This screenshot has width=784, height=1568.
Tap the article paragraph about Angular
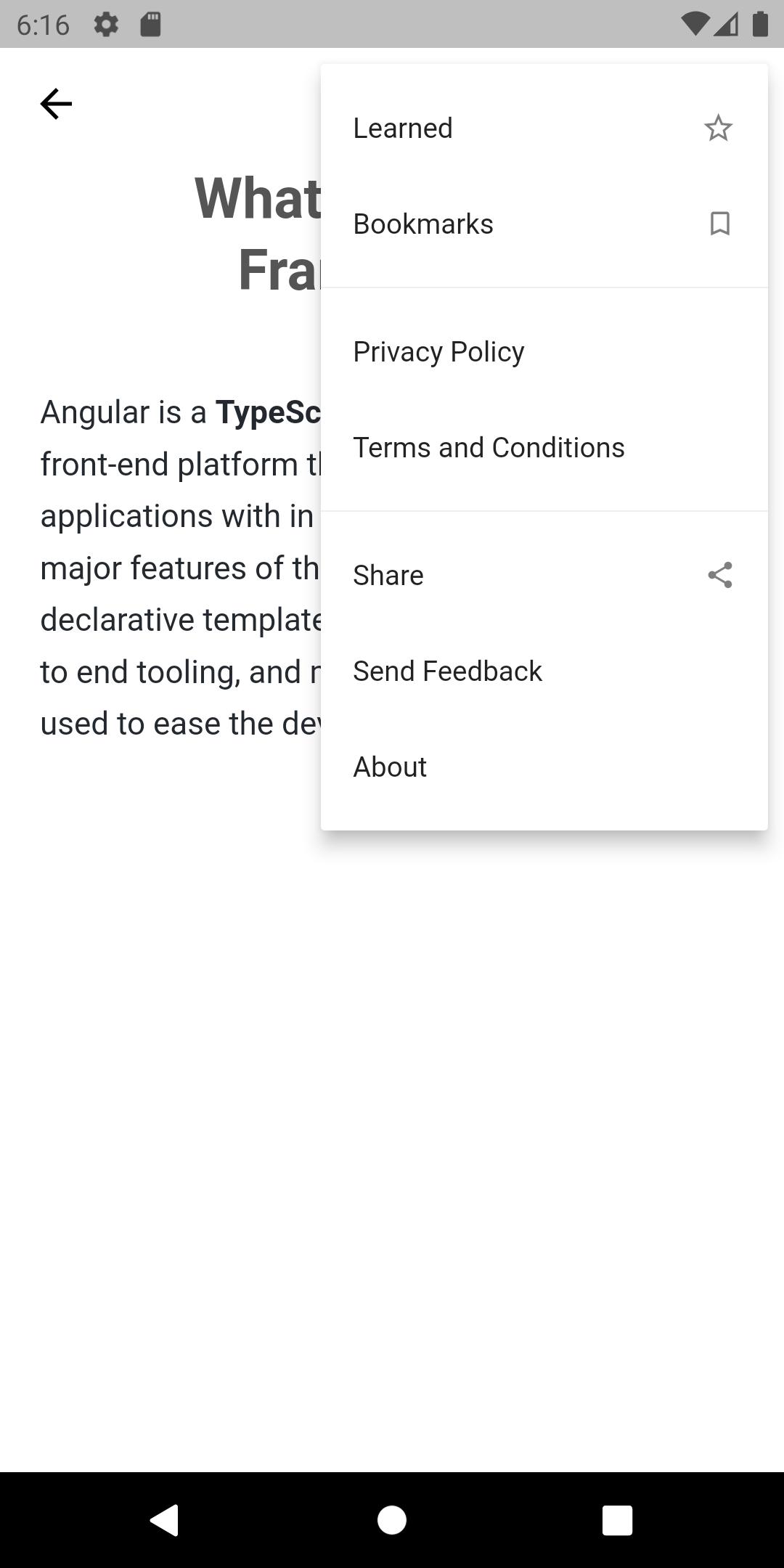[x=180, y=568]
